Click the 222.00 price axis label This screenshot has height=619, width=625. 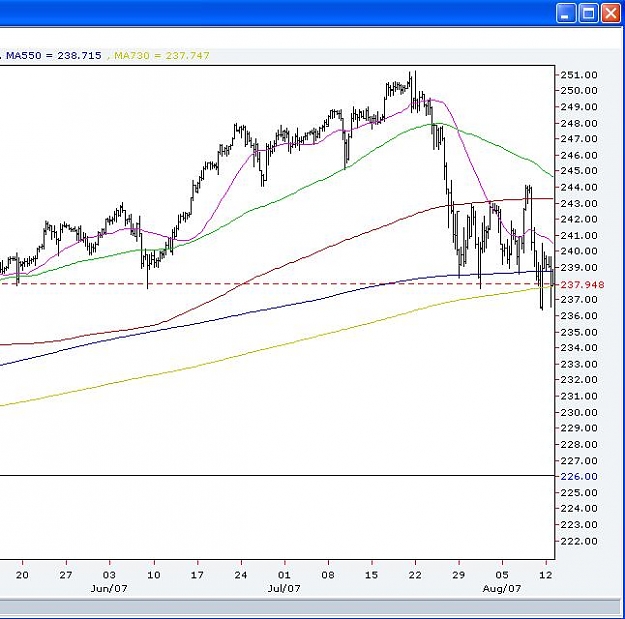(579, 541)
